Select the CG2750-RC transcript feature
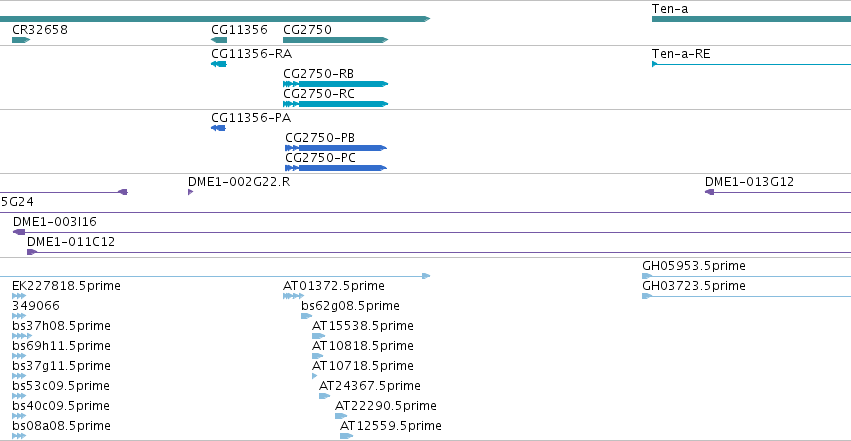The image size is (851, 441). 335,104
